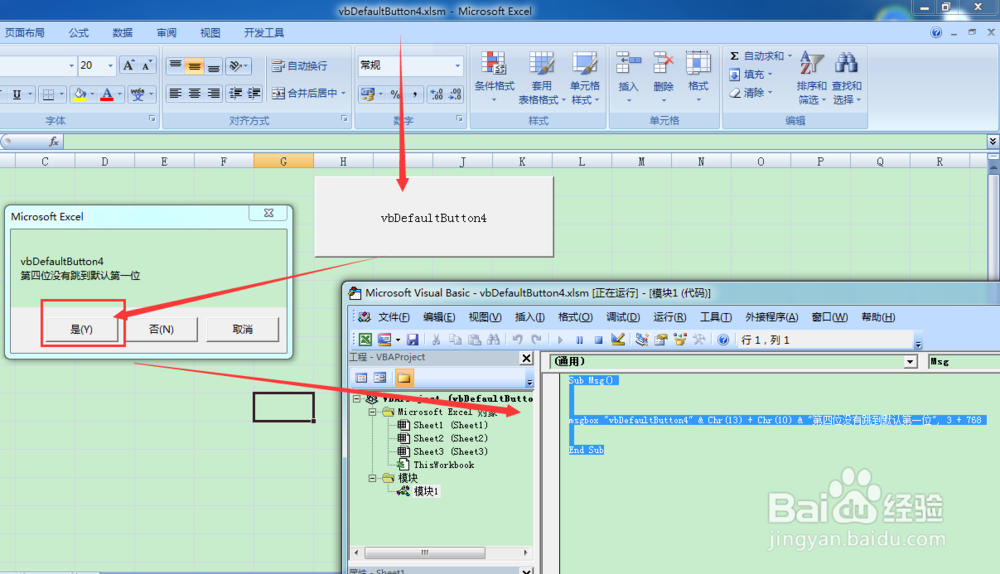
Task: Click the accounting number format icon
Action: pyautogui.click(x=367, y=94)
